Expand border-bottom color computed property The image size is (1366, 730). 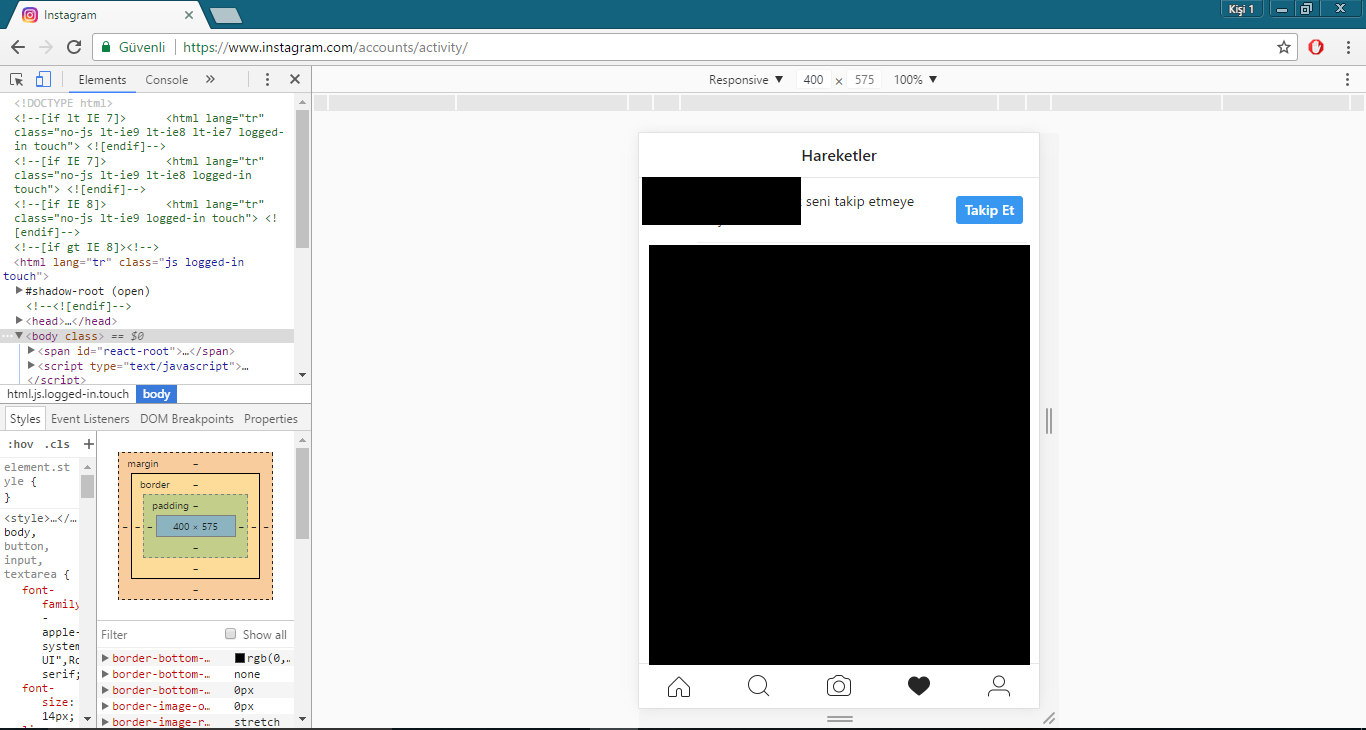pos(106,658)
